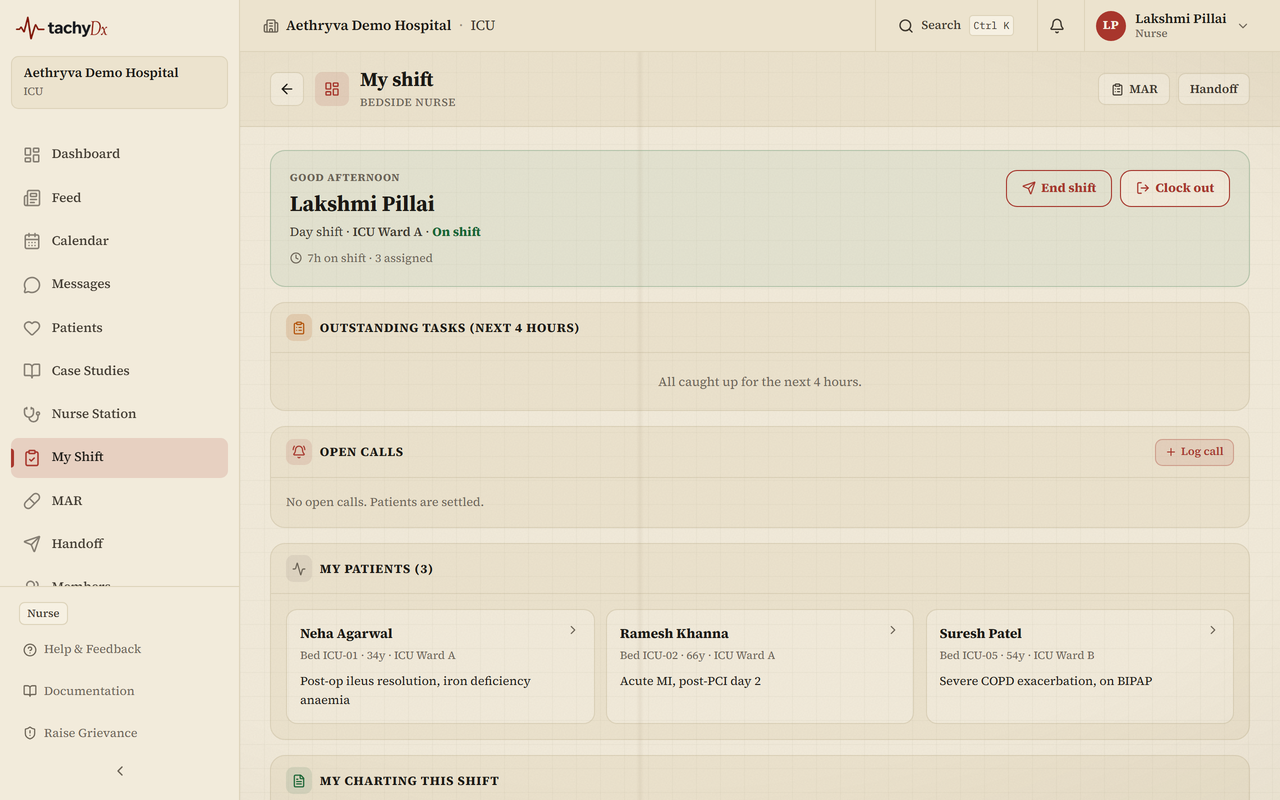Click the Messages chat bubble icon

tap(32, 284)
